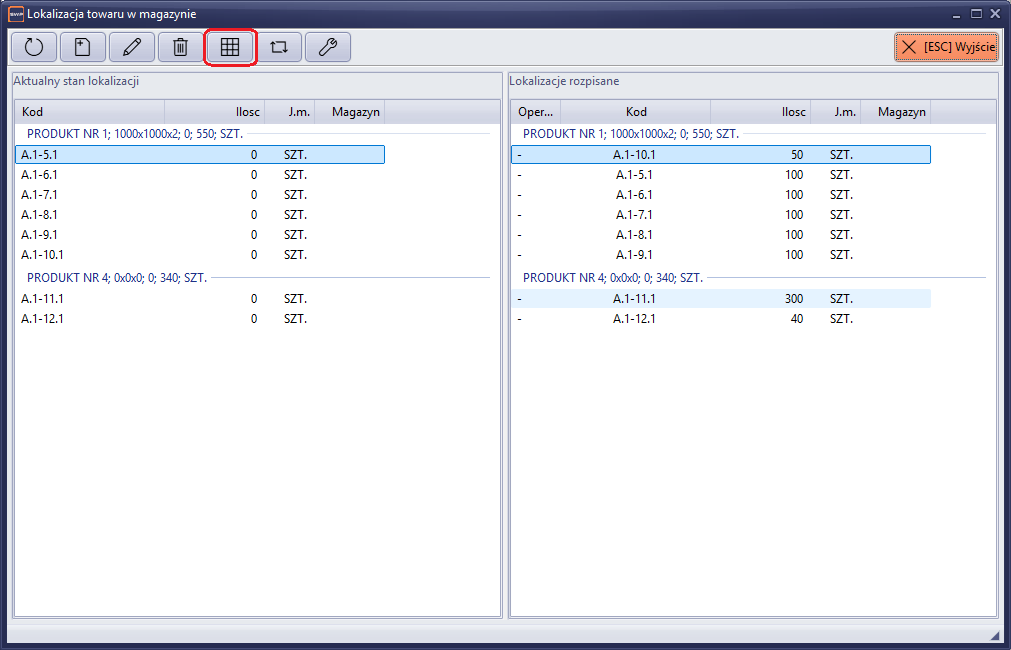
Task: Open the grid table view icon
Action: [x=230, y=47]
